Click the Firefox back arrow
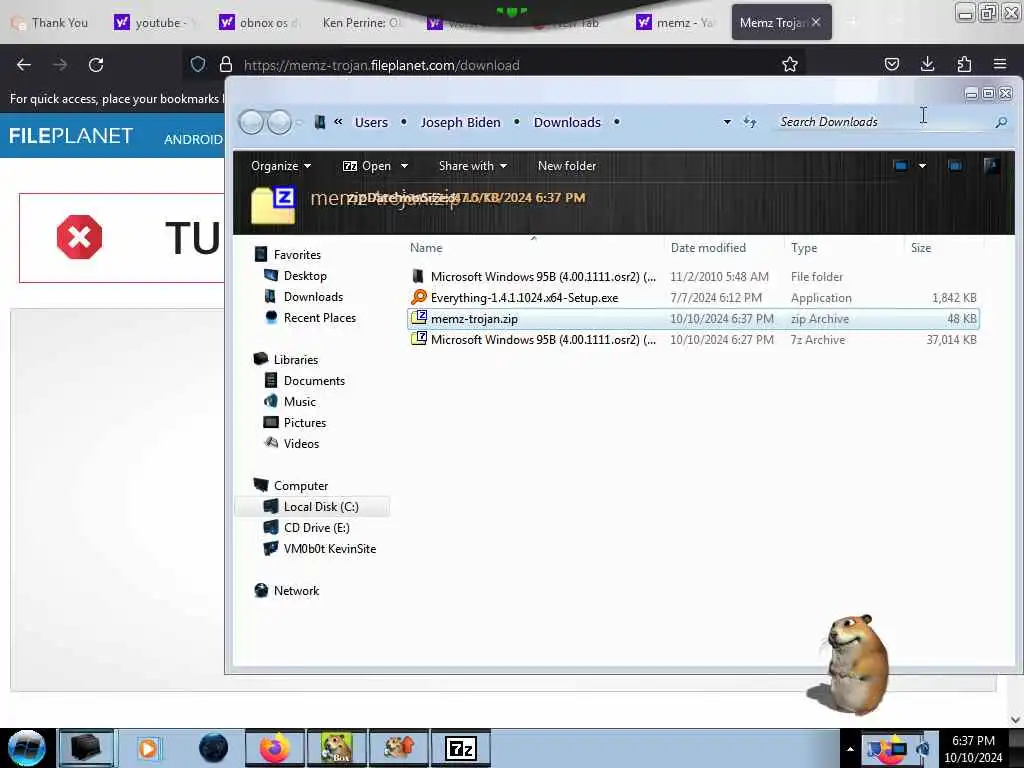The height and width of the screenshot is (768, 1024). [x=24, y=65]
